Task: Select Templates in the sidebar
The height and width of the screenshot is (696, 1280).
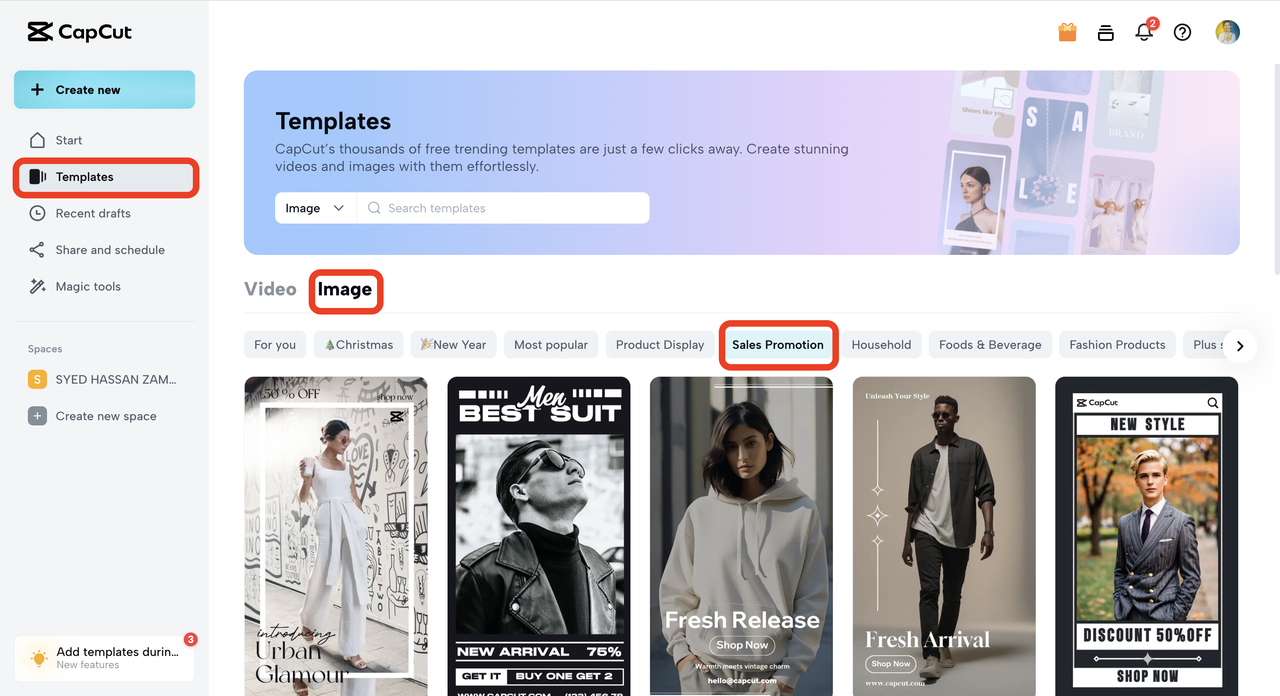Action: coord(104,177)
